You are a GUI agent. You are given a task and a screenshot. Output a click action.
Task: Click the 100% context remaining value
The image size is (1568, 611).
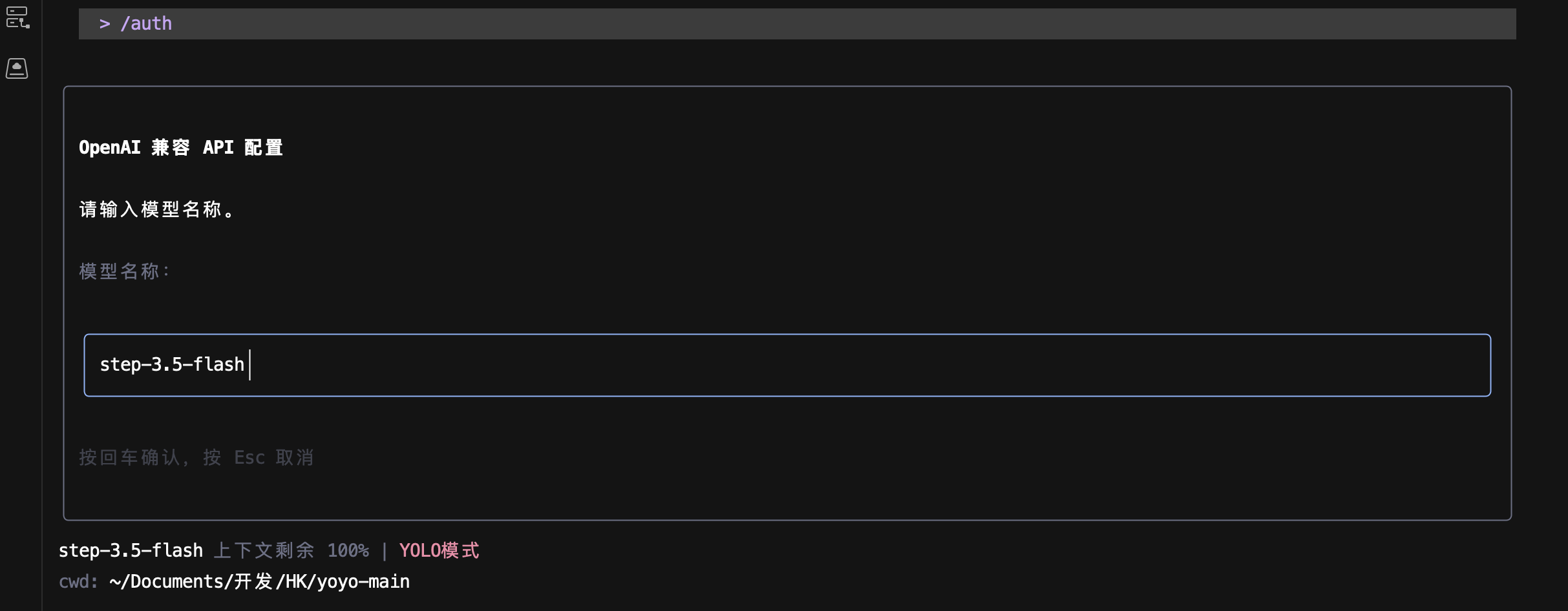pyautogui.click(x=348, y=551)
